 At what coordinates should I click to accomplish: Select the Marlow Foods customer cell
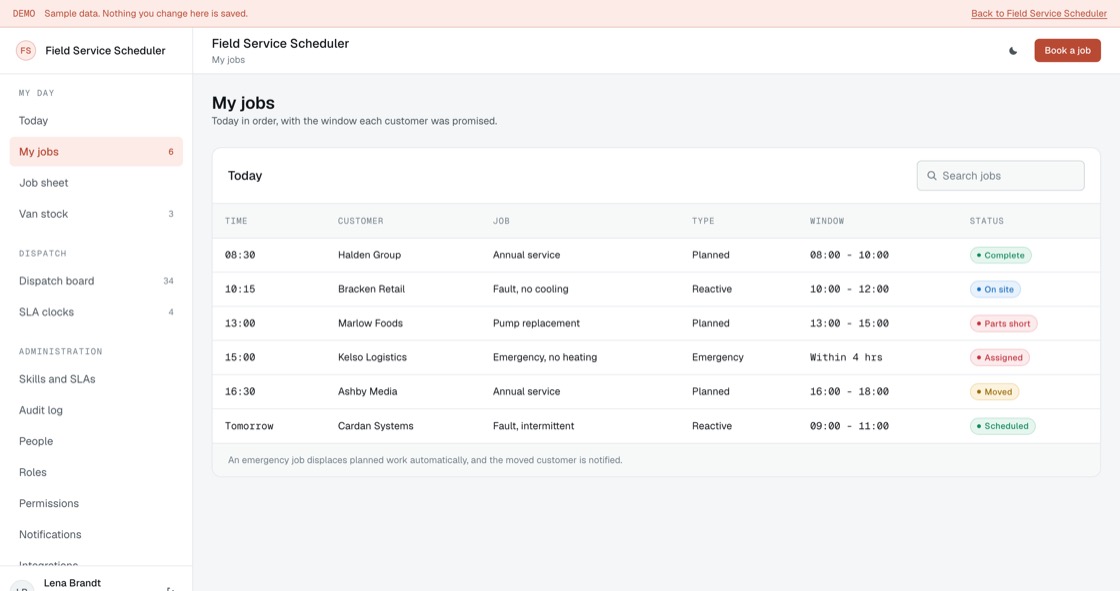click(x=370, y=324)
